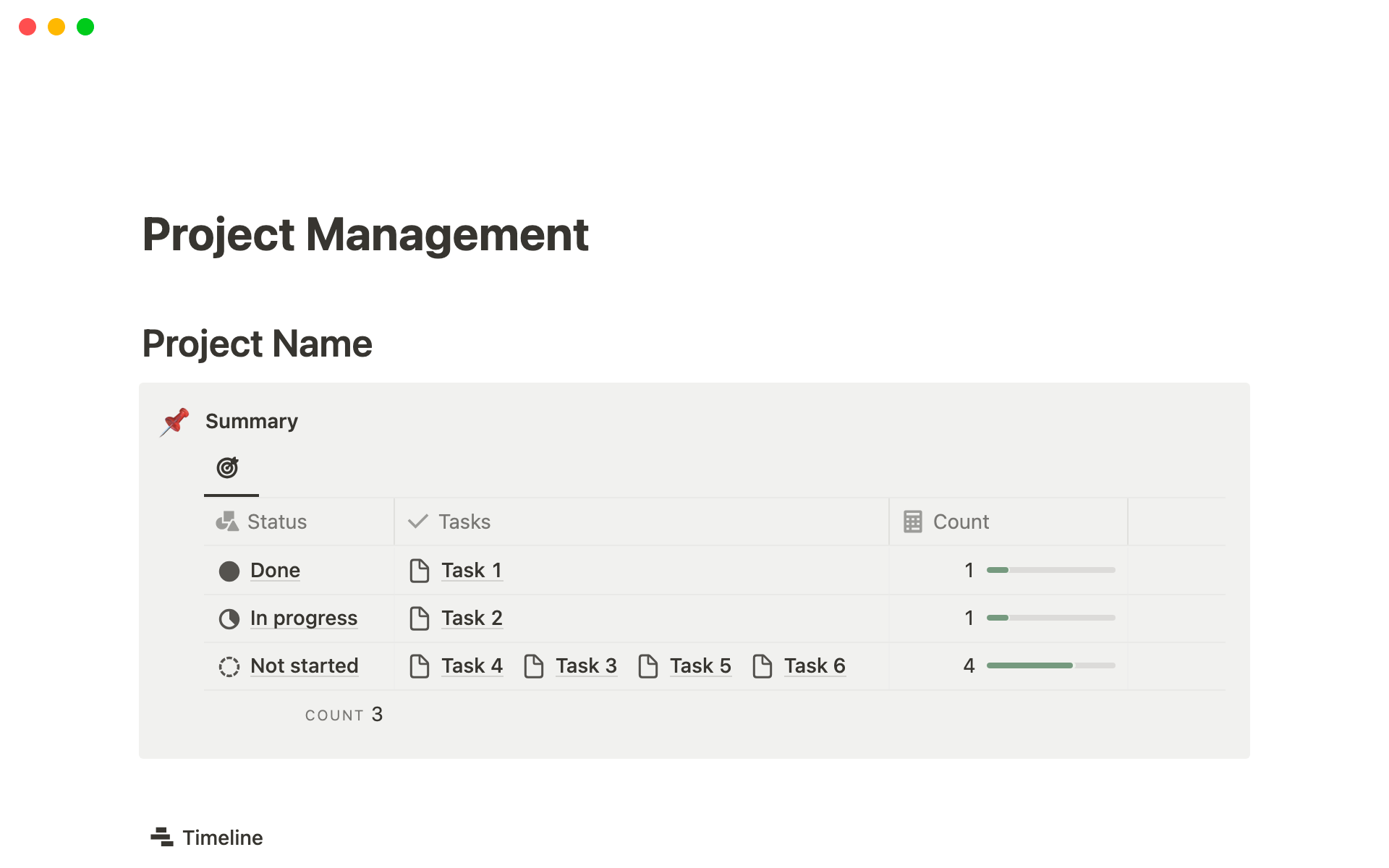Screen dimensions: 1389x868
Task: Click the In progress status indicator
Action: point(229,618)
